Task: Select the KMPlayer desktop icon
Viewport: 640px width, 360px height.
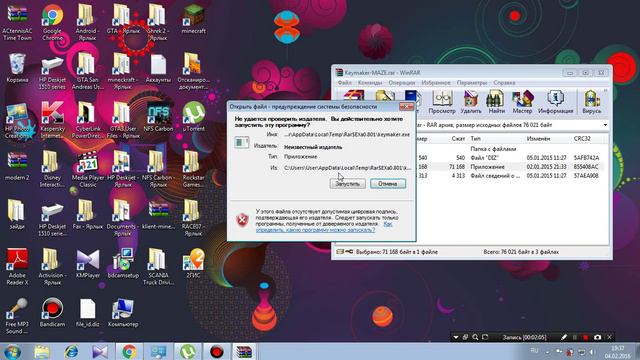Action: point(88,264)
